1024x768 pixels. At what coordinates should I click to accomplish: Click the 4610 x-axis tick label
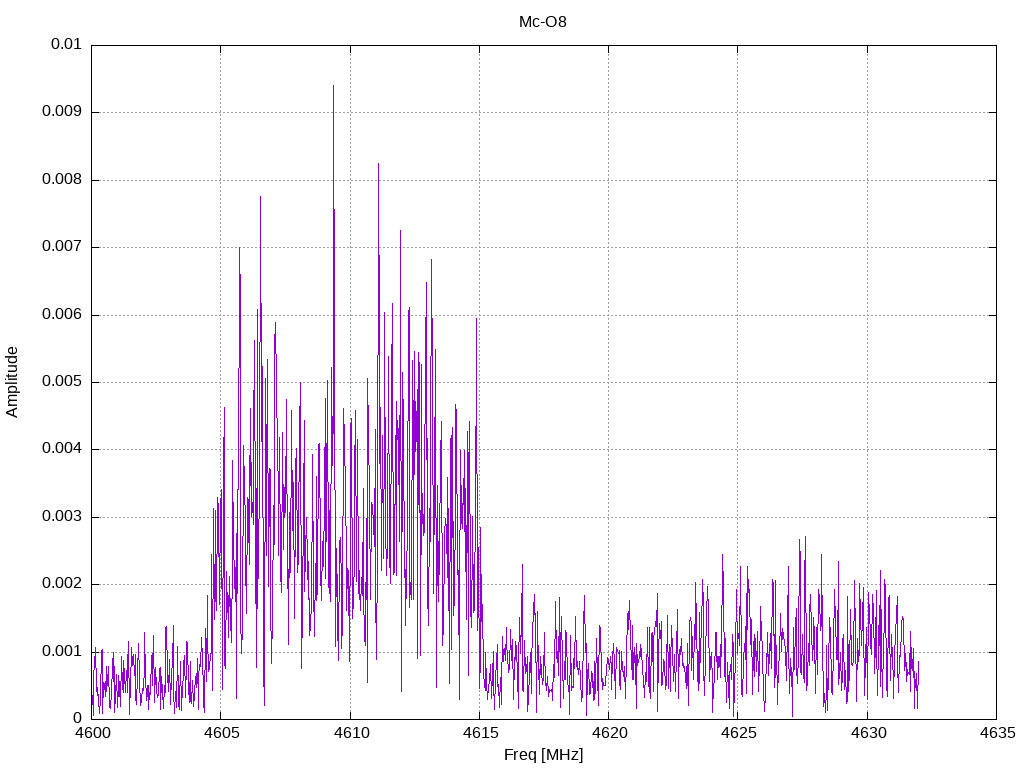350,734
